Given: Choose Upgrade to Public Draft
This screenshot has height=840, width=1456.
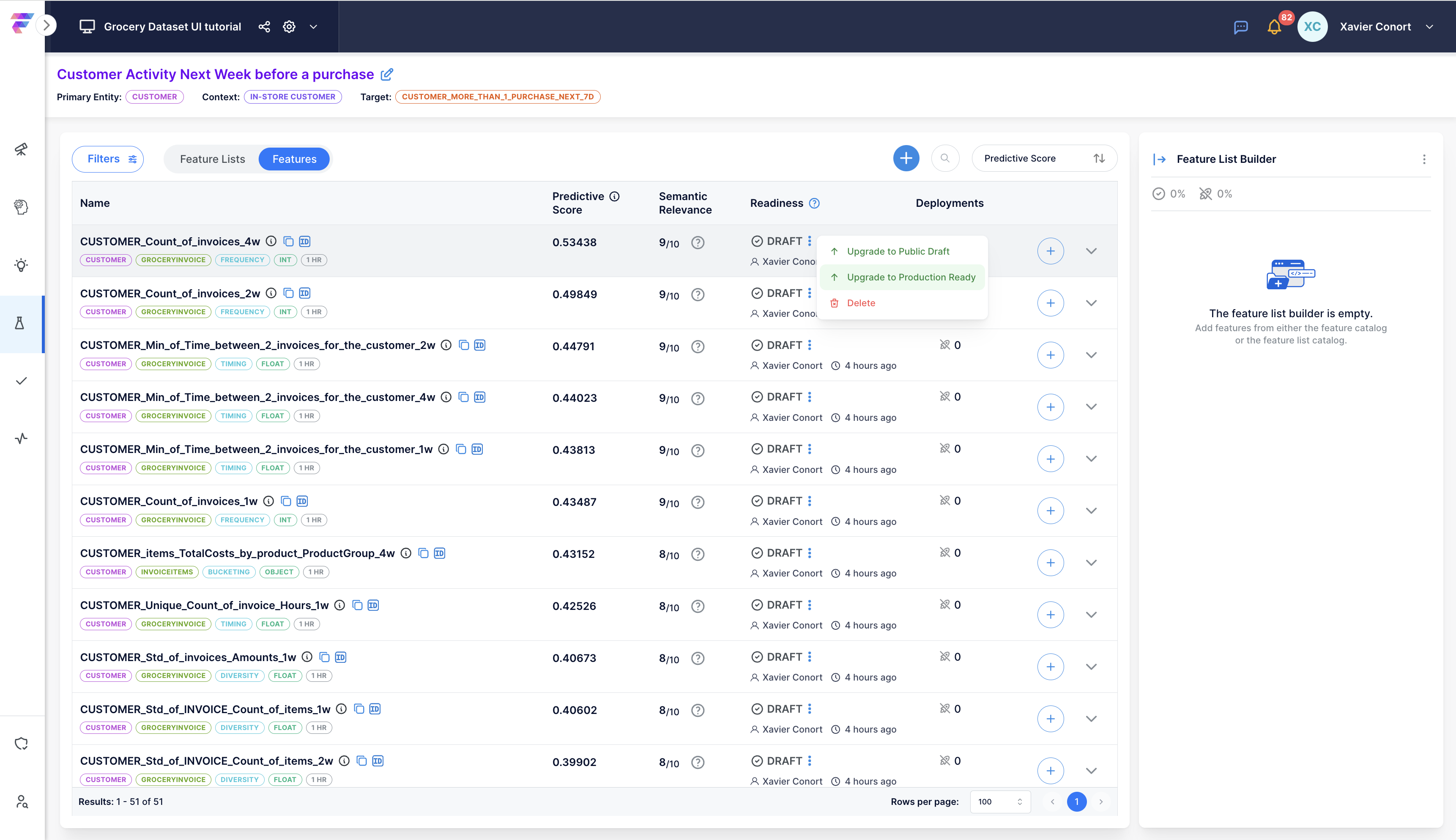Looking at the screenshot, I should (902, 252).
